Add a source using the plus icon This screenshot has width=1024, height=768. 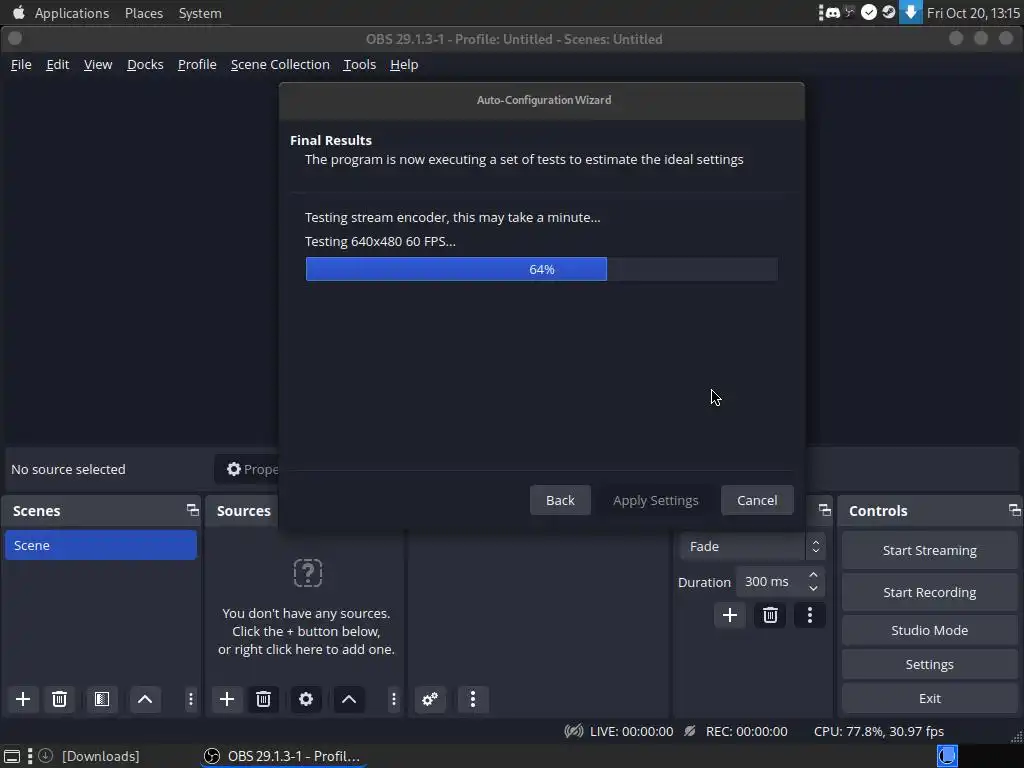227,699
